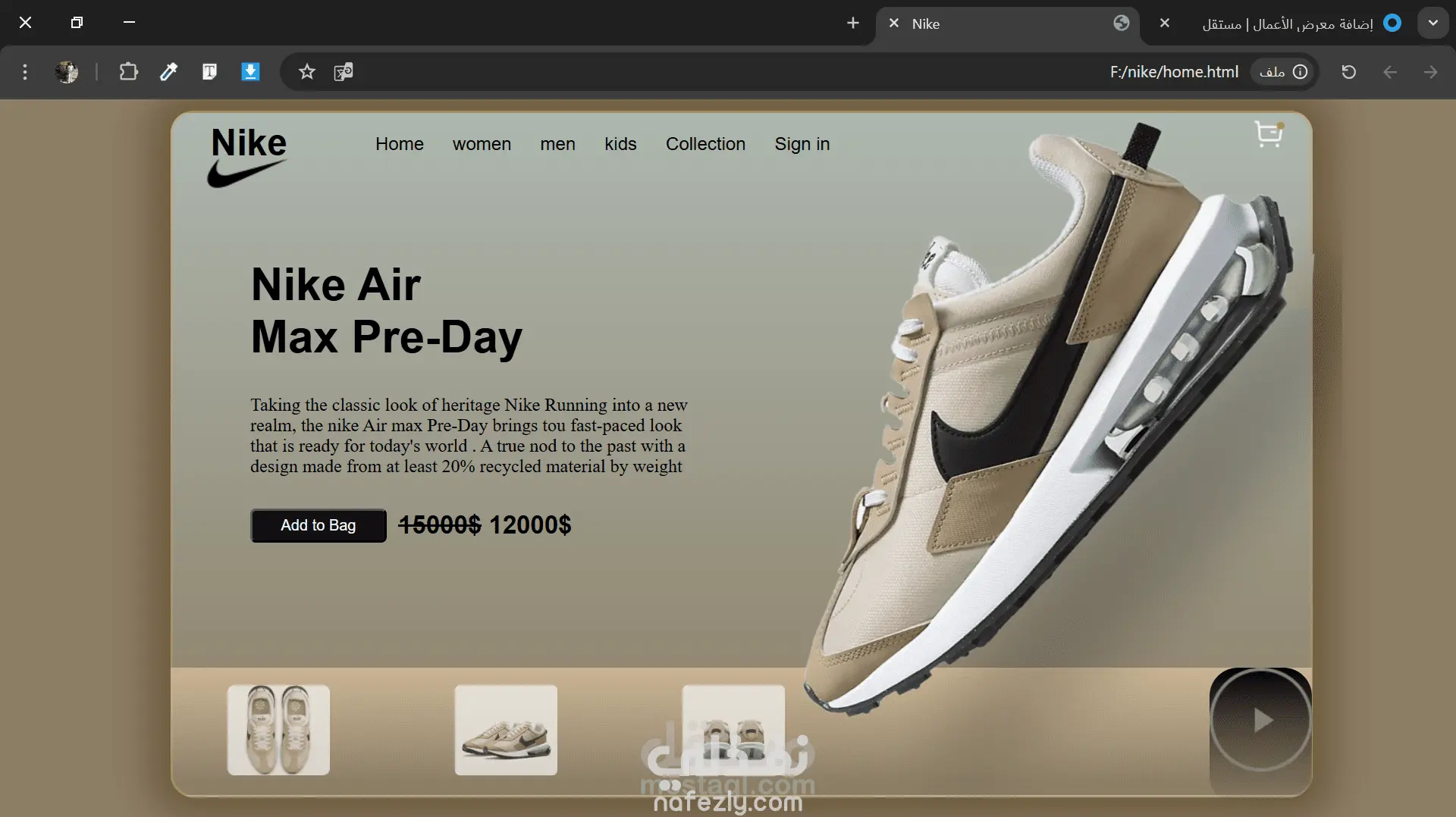Open the Collection nav link
This screenshot has height=817, width=1456.
705,144
